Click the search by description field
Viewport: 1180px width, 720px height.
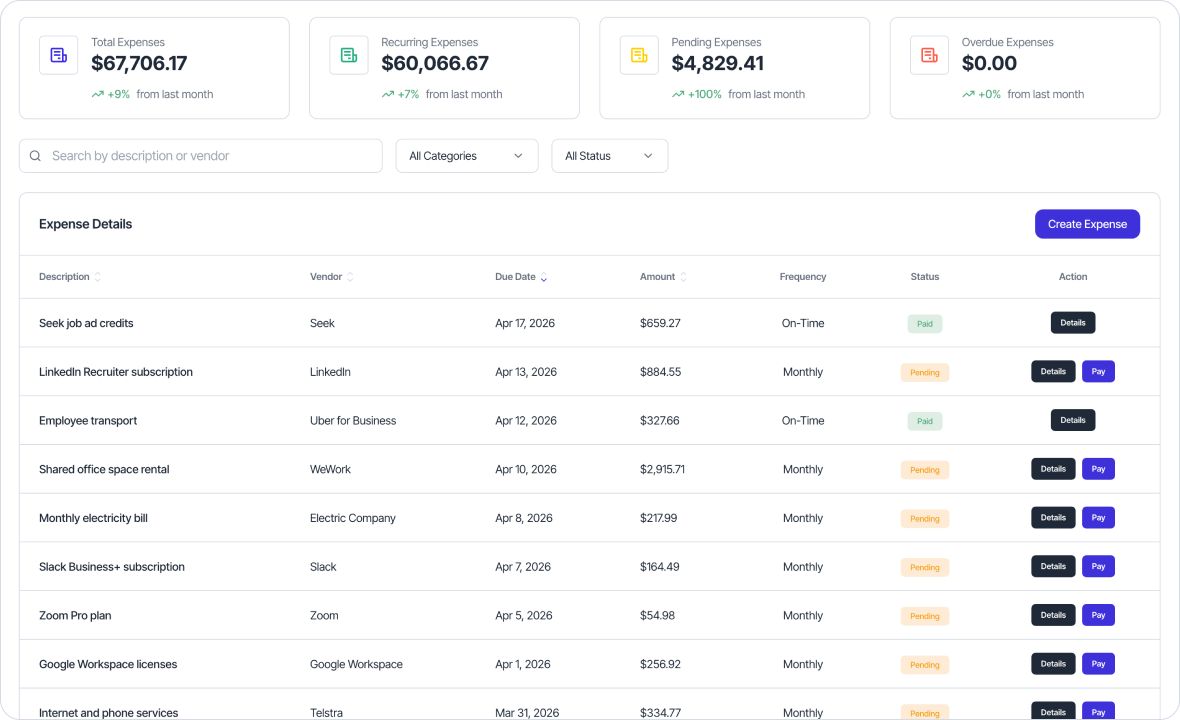(x=200, y=156)
